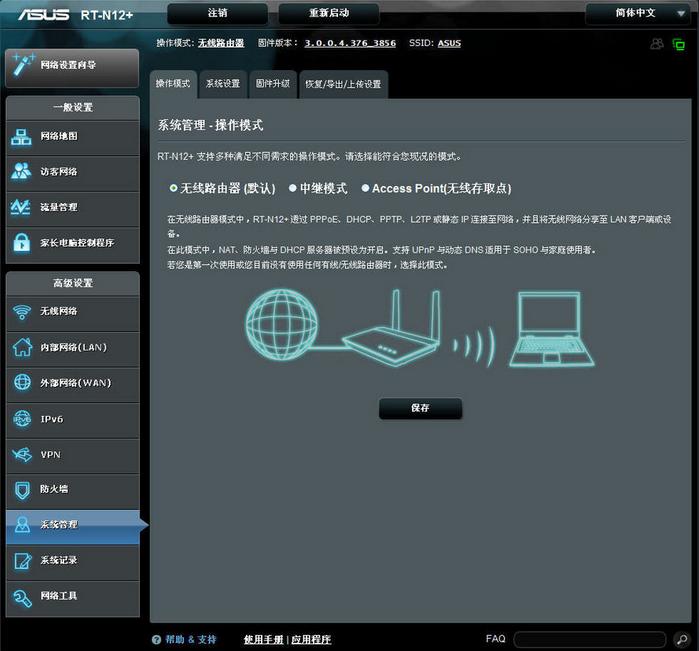Click the FAQ search magnifier icon
The width and height of the screenshot is (699, 651).
(682, 639)
